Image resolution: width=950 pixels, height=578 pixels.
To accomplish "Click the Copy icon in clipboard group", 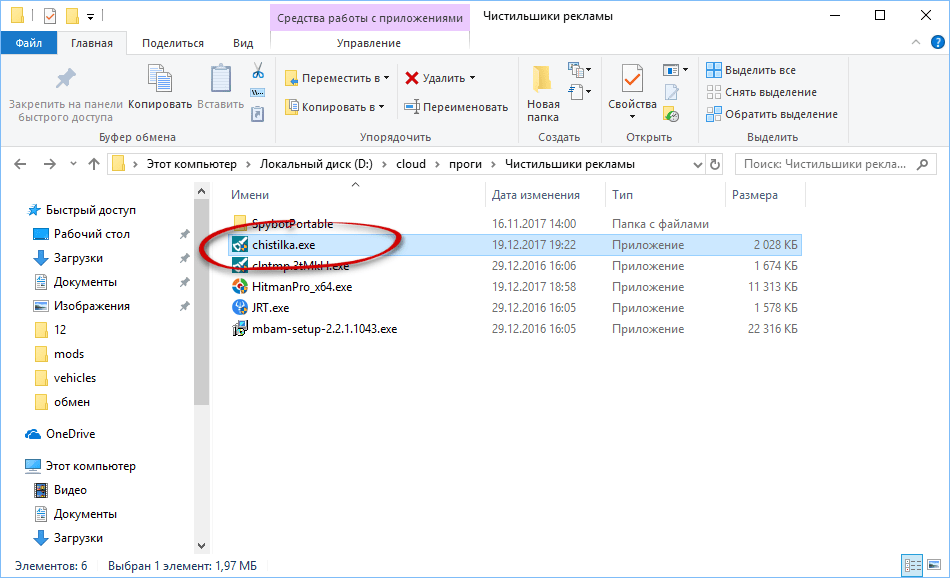I will (160, 88).
